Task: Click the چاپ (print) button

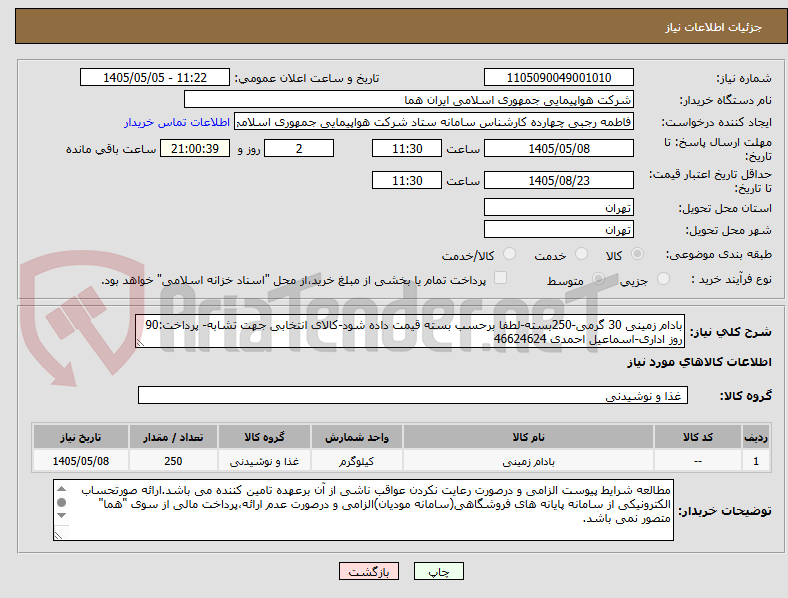Action: pyautogui.click(x=438, y=571)
